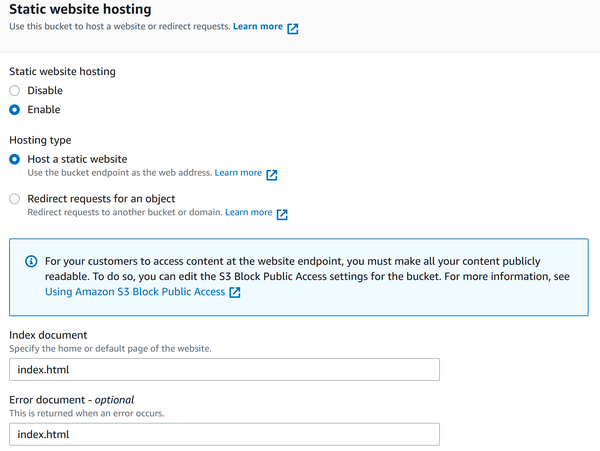Choose Redirect requests for an object
The image size is (600, 451).
point(14,199)
